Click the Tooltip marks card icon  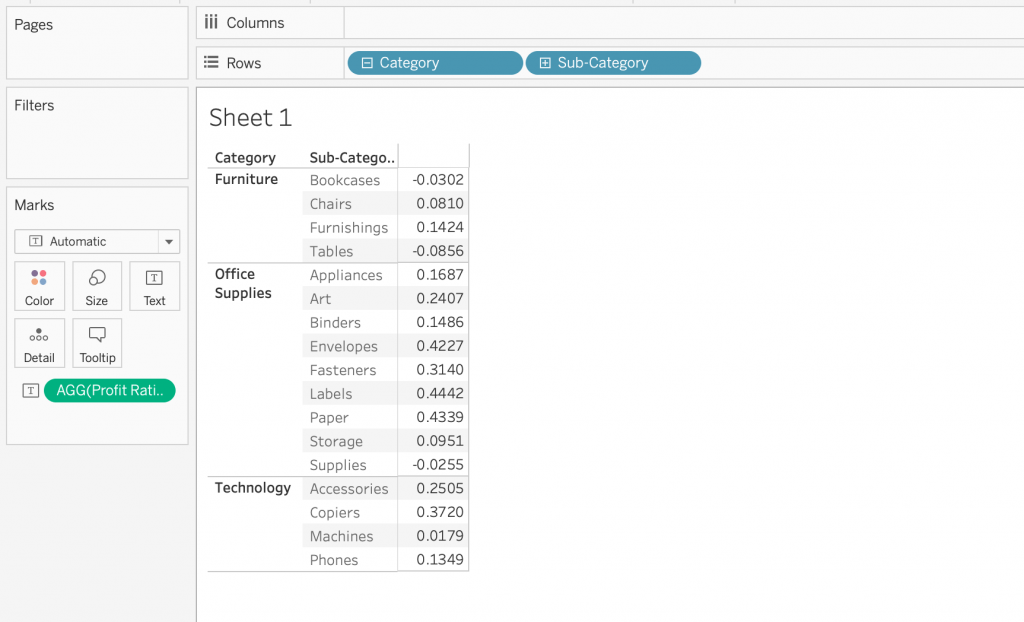coord(97,336)
